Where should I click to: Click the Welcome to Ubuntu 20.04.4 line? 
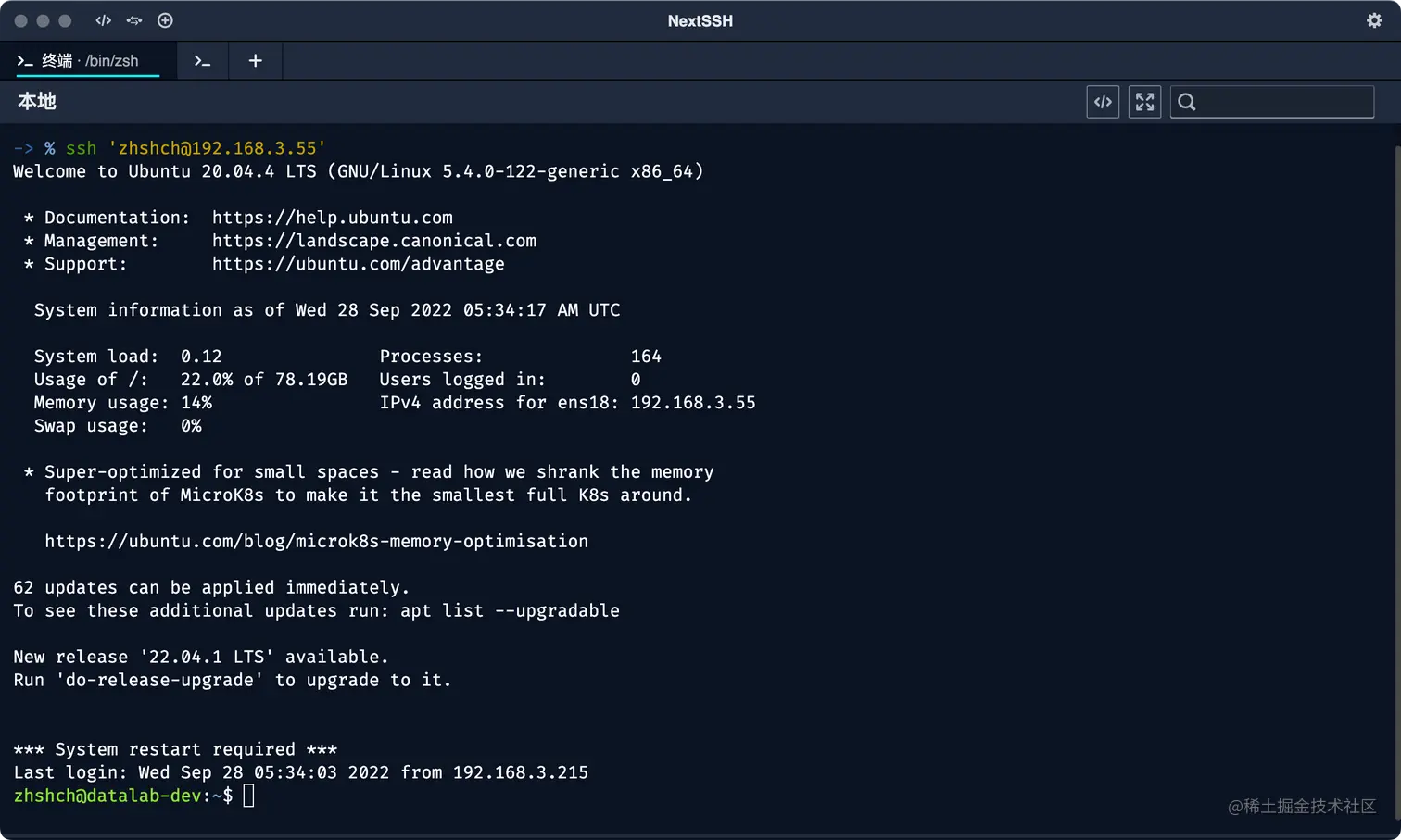point(359,171)
